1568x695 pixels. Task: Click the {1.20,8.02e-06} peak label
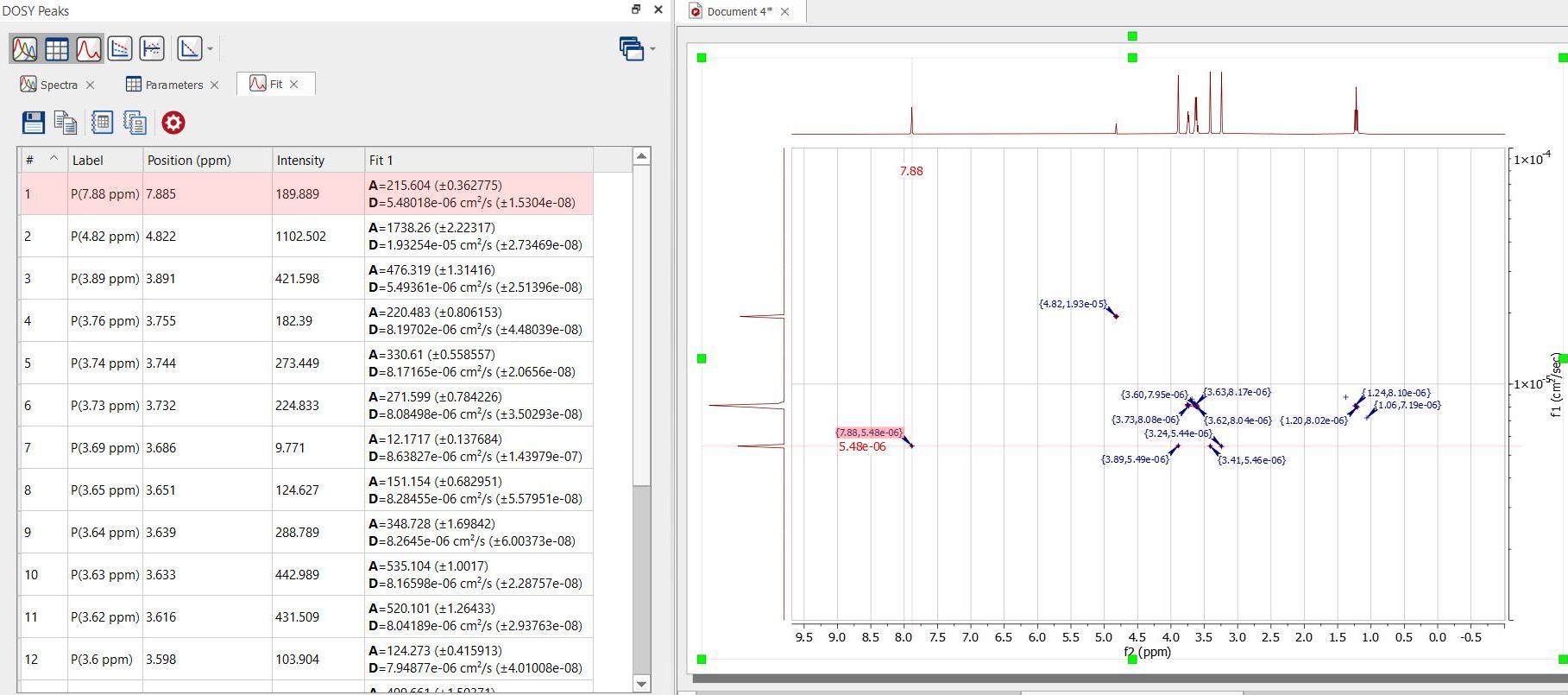(x=1313, y=420)
